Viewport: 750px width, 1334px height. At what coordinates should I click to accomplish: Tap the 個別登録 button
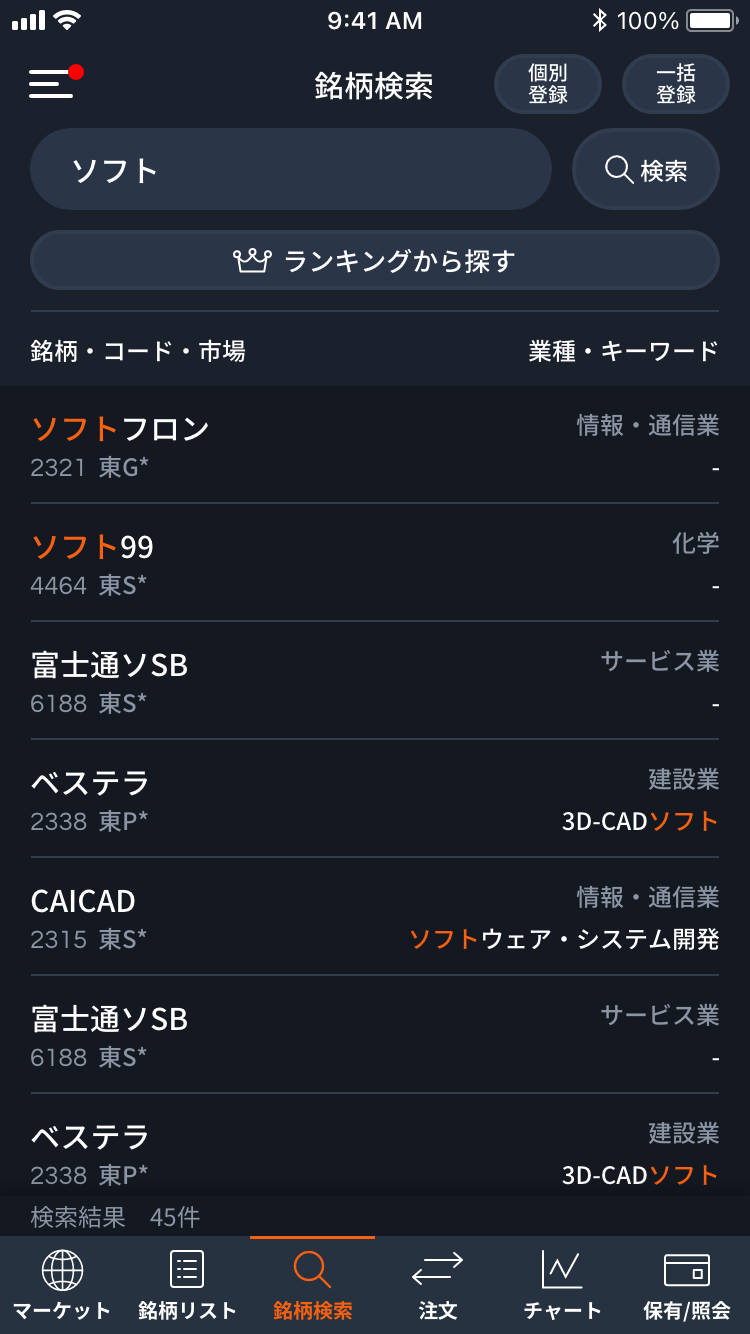[x=548, y=84]
